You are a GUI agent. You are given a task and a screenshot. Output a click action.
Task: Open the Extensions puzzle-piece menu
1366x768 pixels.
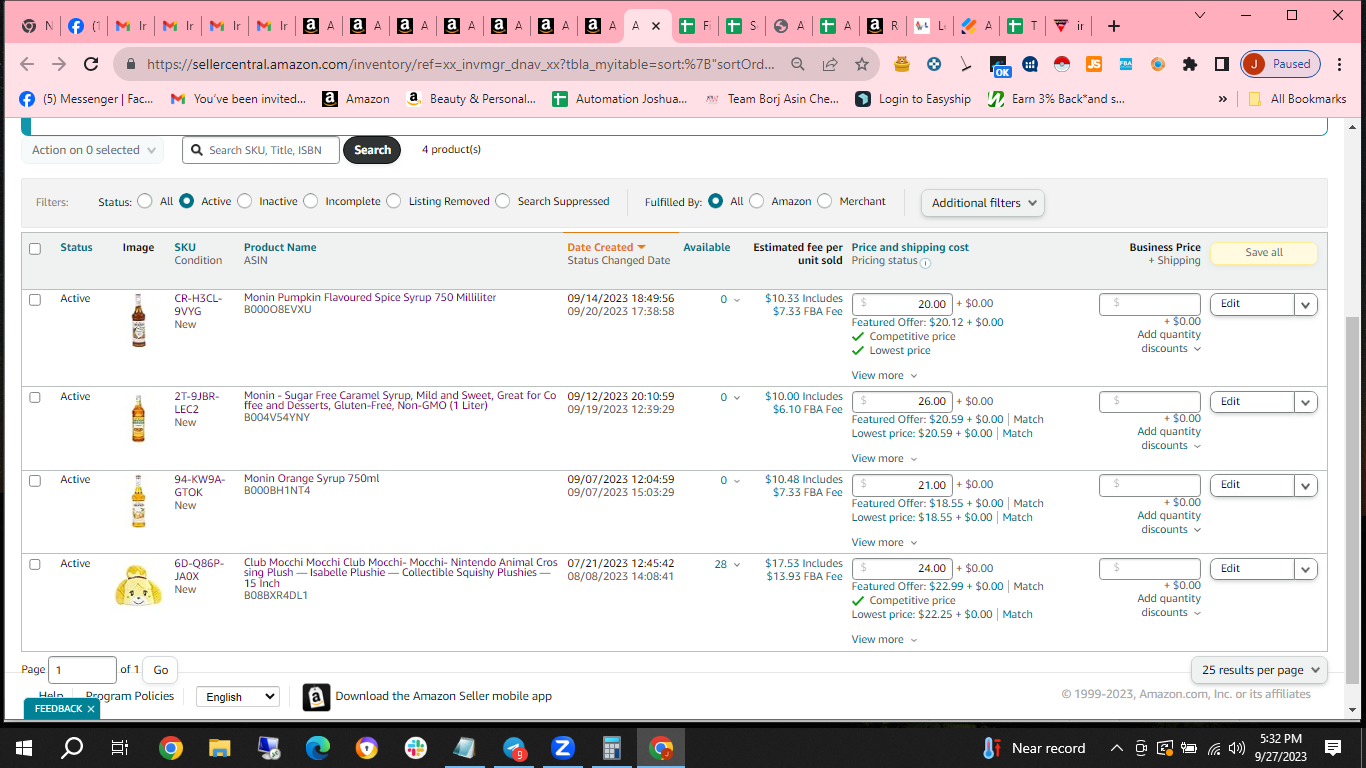pyautogui.click(x=1189, y=64)
